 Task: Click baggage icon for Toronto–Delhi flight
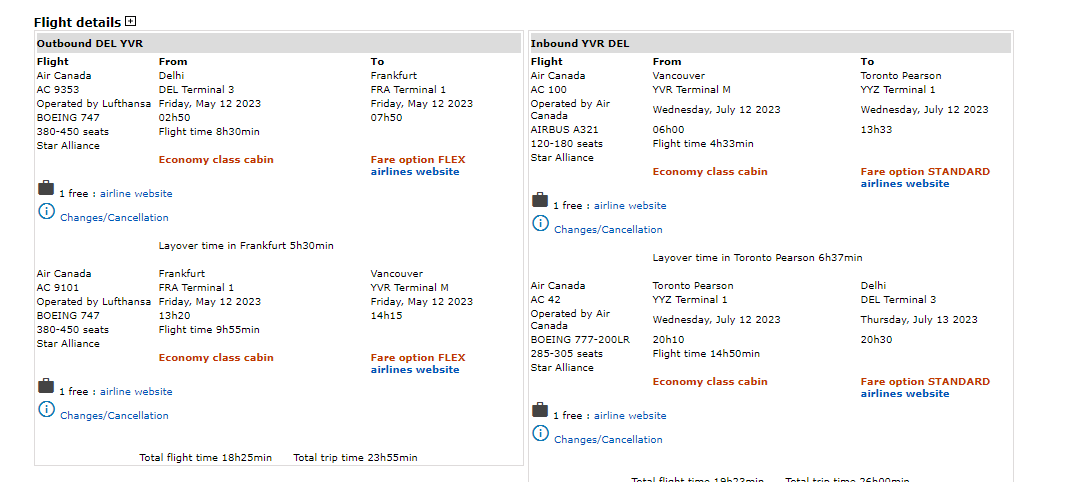pos(540,410)
